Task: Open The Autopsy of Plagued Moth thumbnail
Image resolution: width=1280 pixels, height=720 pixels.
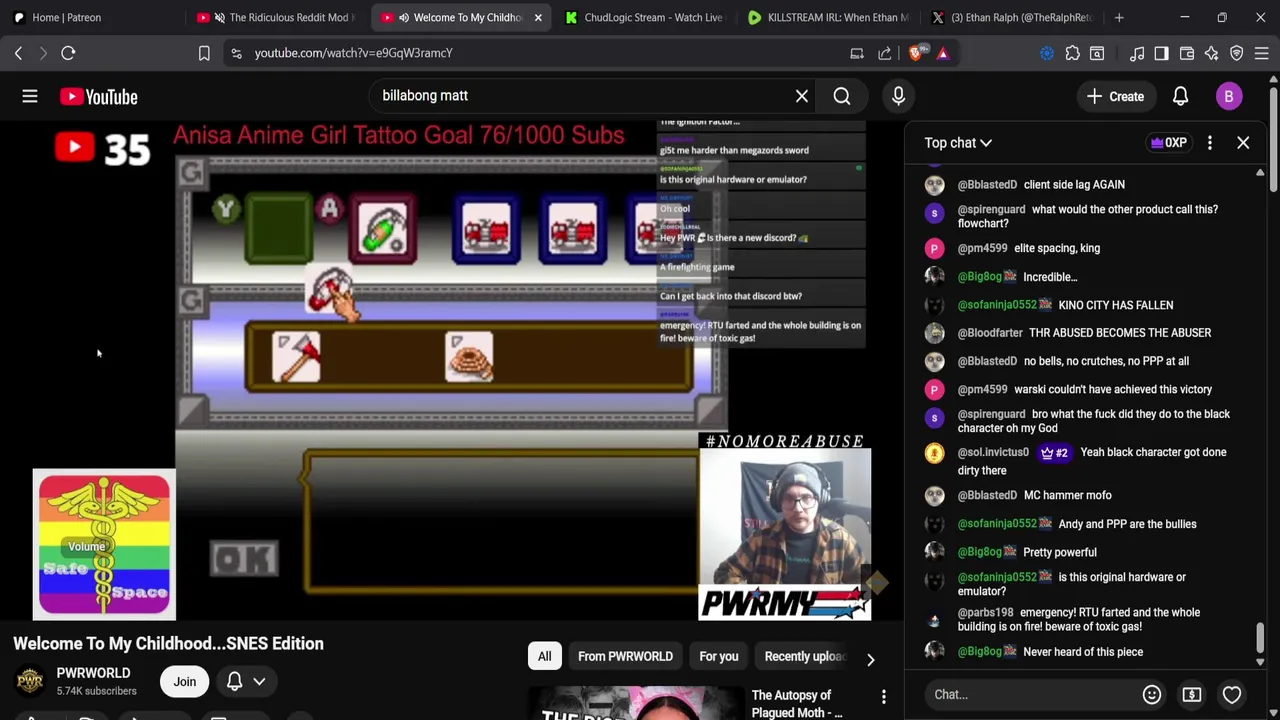Action: pos(635,703)
